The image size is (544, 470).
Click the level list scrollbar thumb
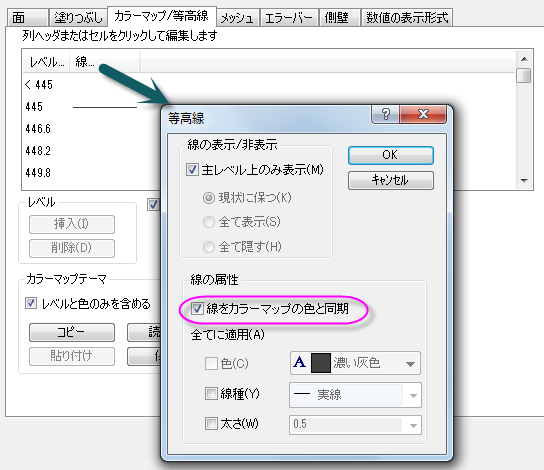(x=524, y=75)
